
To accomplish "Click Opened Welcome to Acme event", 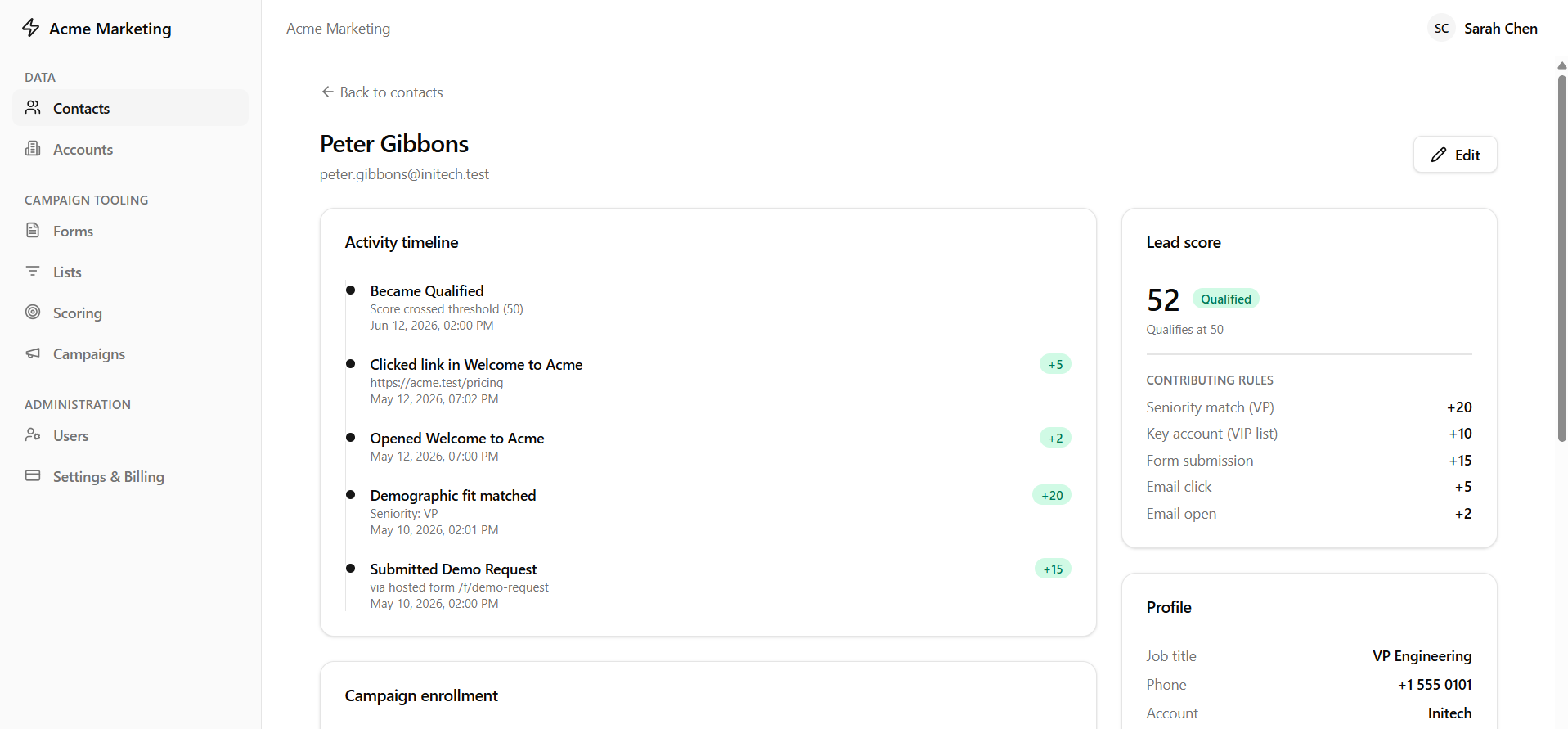I will [x=456, y=438].
